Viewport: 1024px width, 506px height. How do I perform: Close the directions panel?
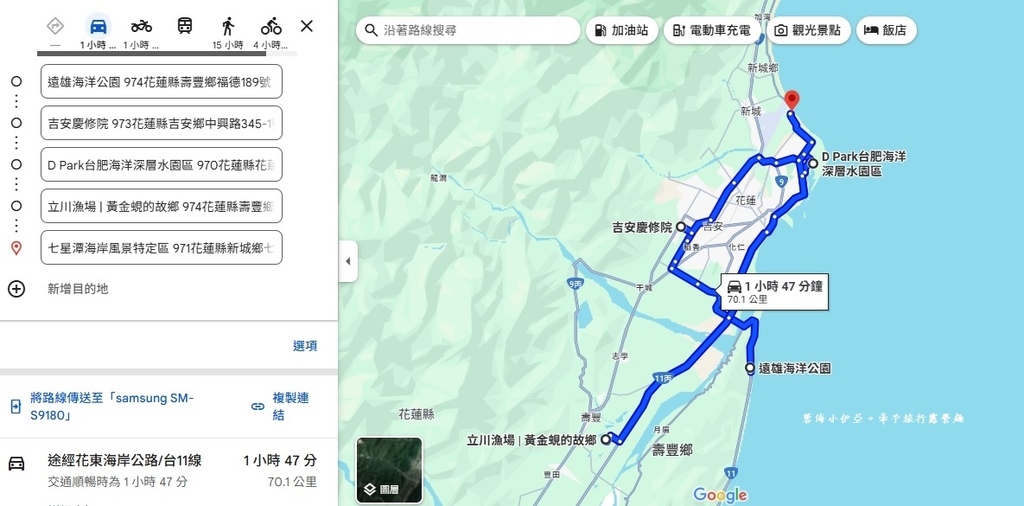click(307, 26)
